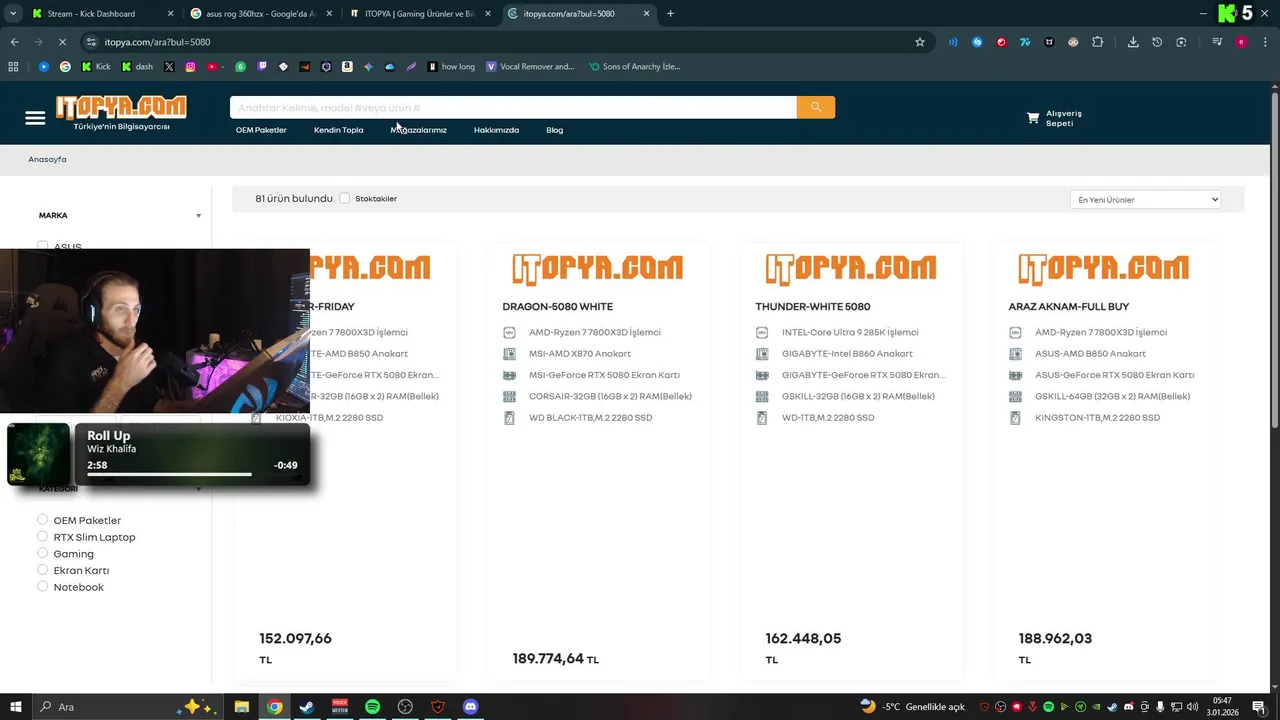Open the Blog menu item
The image size is (1280, 720).
[x=554, y=130]
